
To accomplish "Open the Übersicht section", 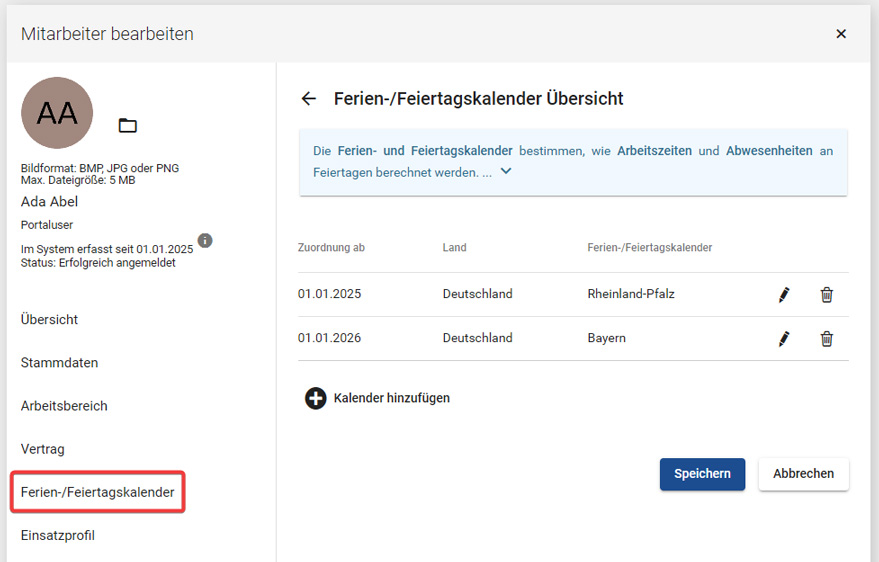I will pos(49,319).
